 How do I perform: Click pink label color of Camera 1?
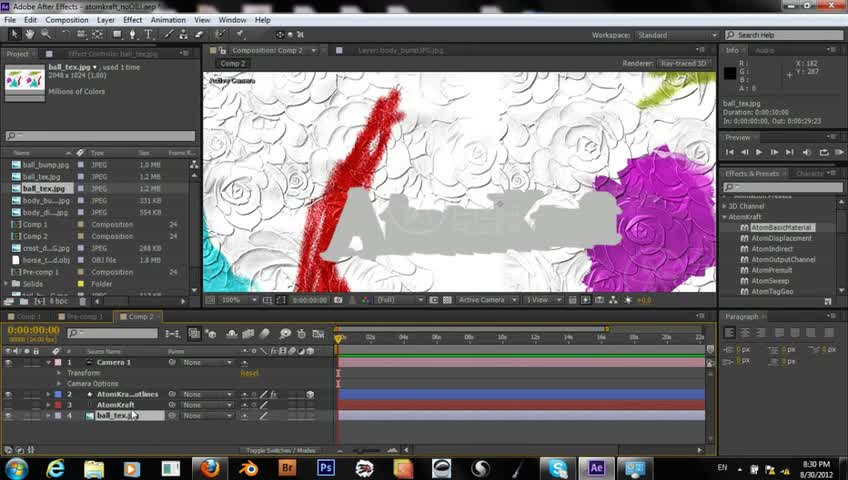[58, 363]
